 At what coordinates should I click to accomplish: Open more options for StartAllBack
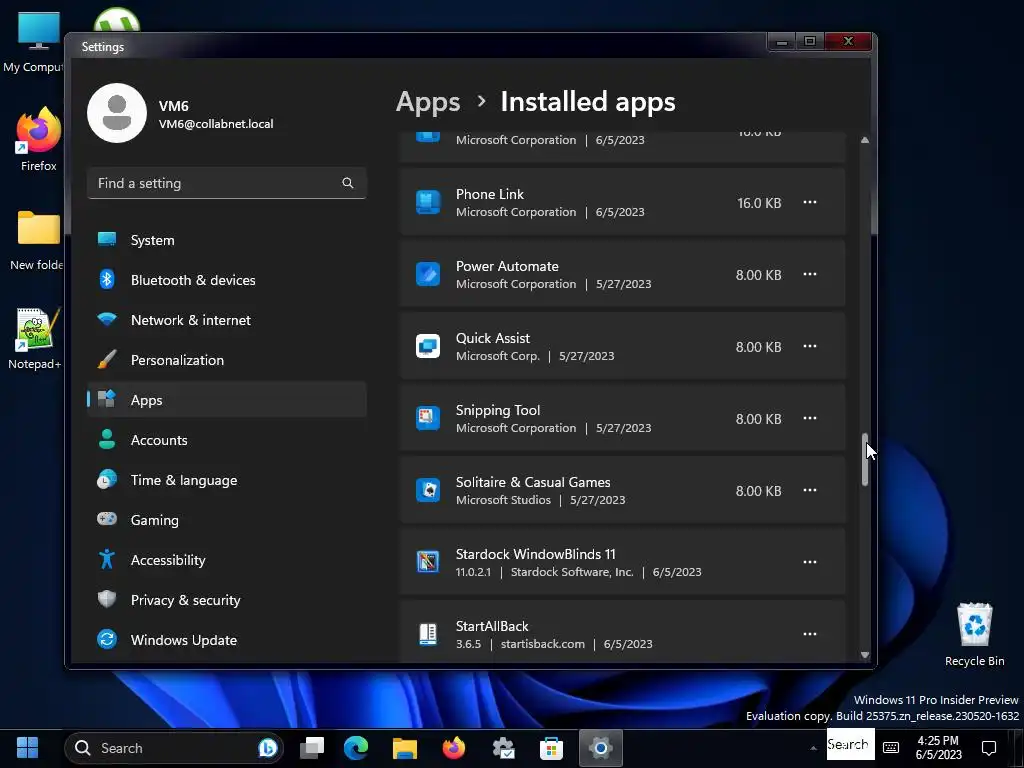pos(810,633)
